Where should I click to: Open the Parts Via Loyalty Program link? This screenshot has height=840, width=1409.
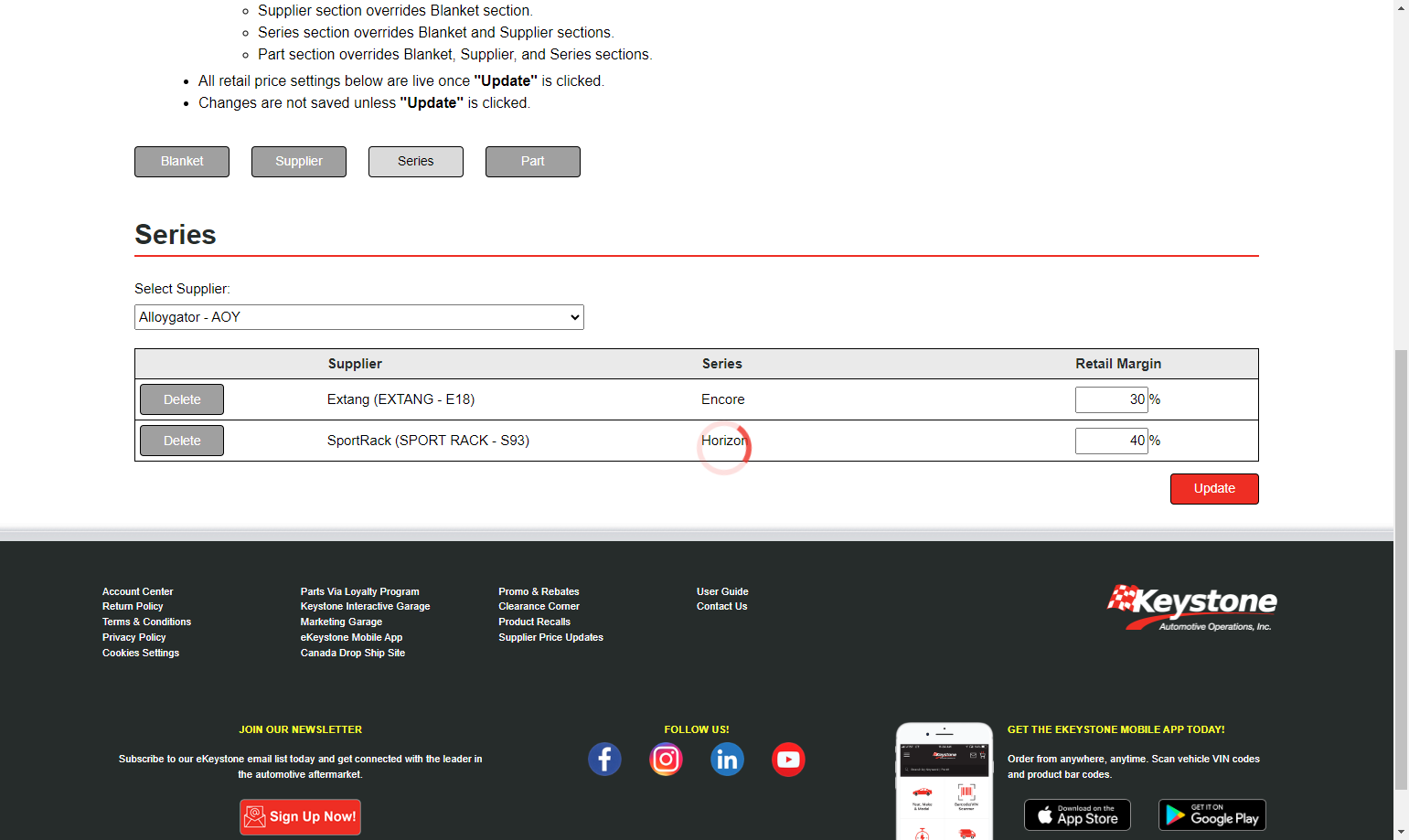pos(360,592)
